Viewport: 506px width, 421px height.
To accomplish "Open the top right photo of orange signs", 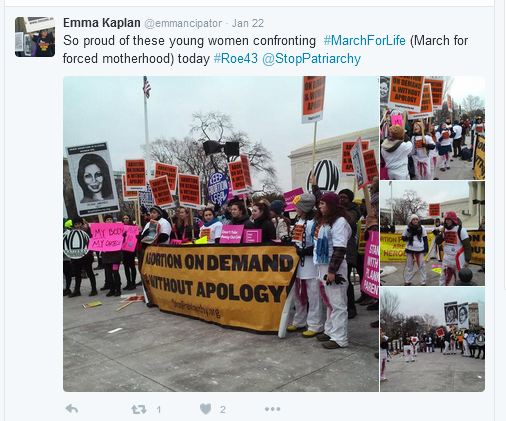I will (x=432, y=128).
